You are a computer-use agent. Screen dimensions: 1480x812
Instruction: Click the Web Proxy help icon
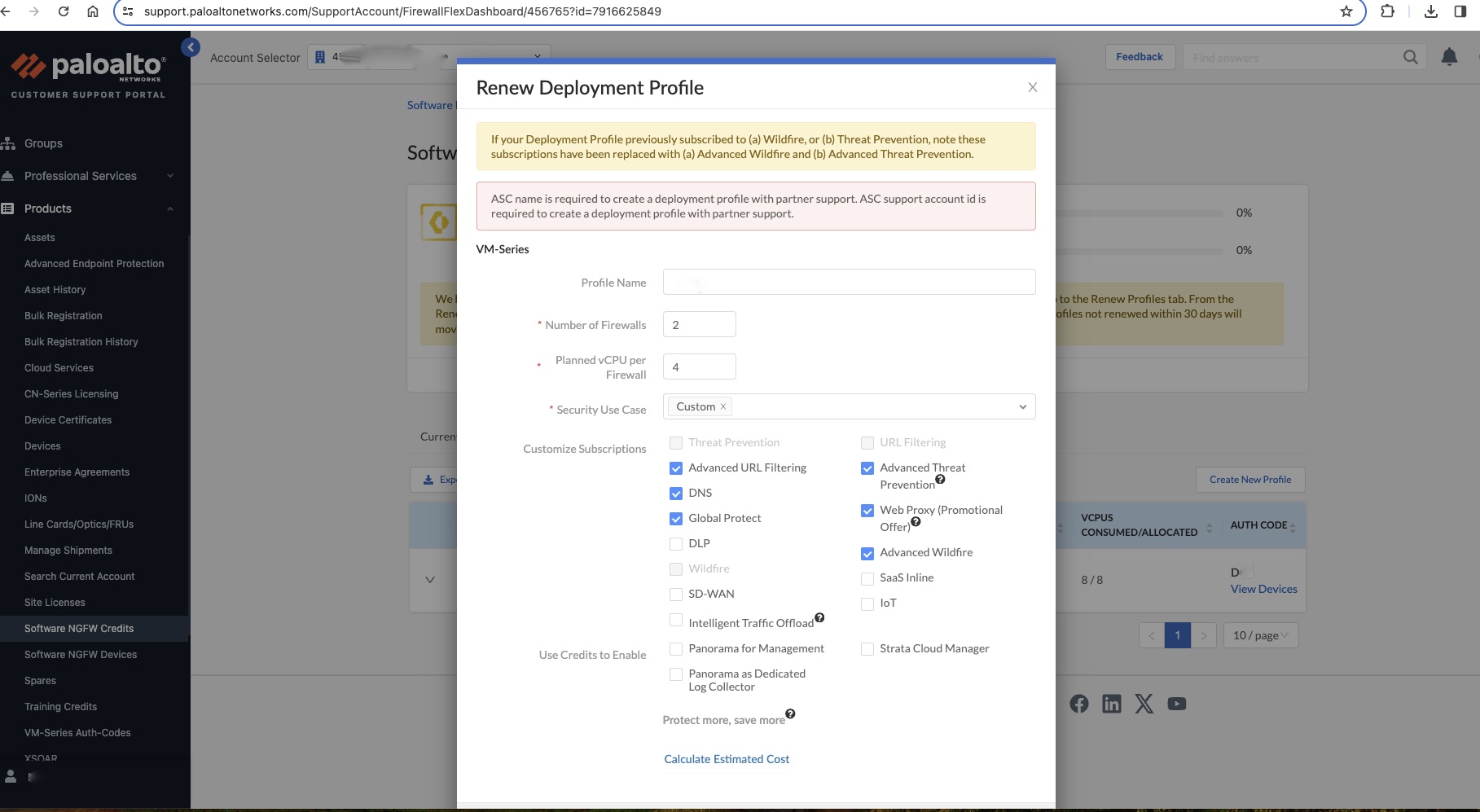(916, 522)
